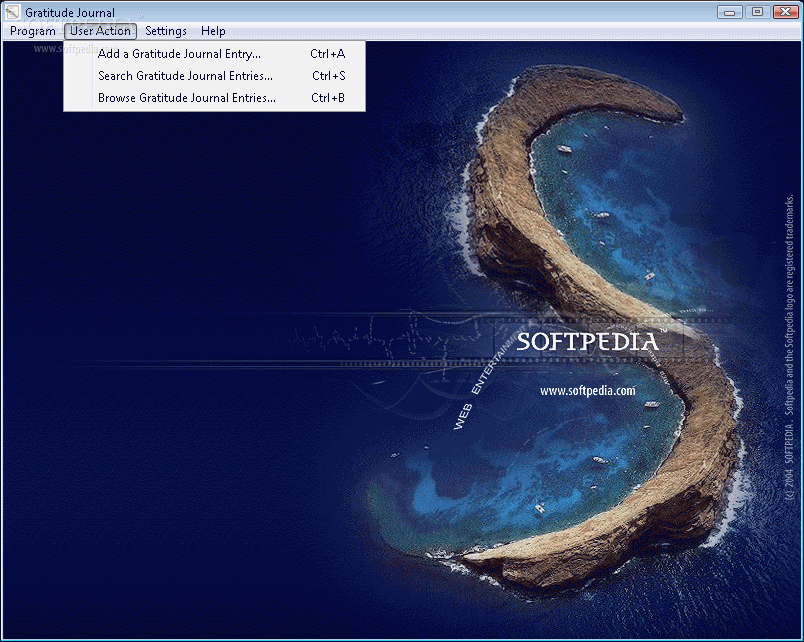Screen dimensions: 804x642
Task: Pick Browse Gratitude Journal Entries
Action: [x=214, y=98]
